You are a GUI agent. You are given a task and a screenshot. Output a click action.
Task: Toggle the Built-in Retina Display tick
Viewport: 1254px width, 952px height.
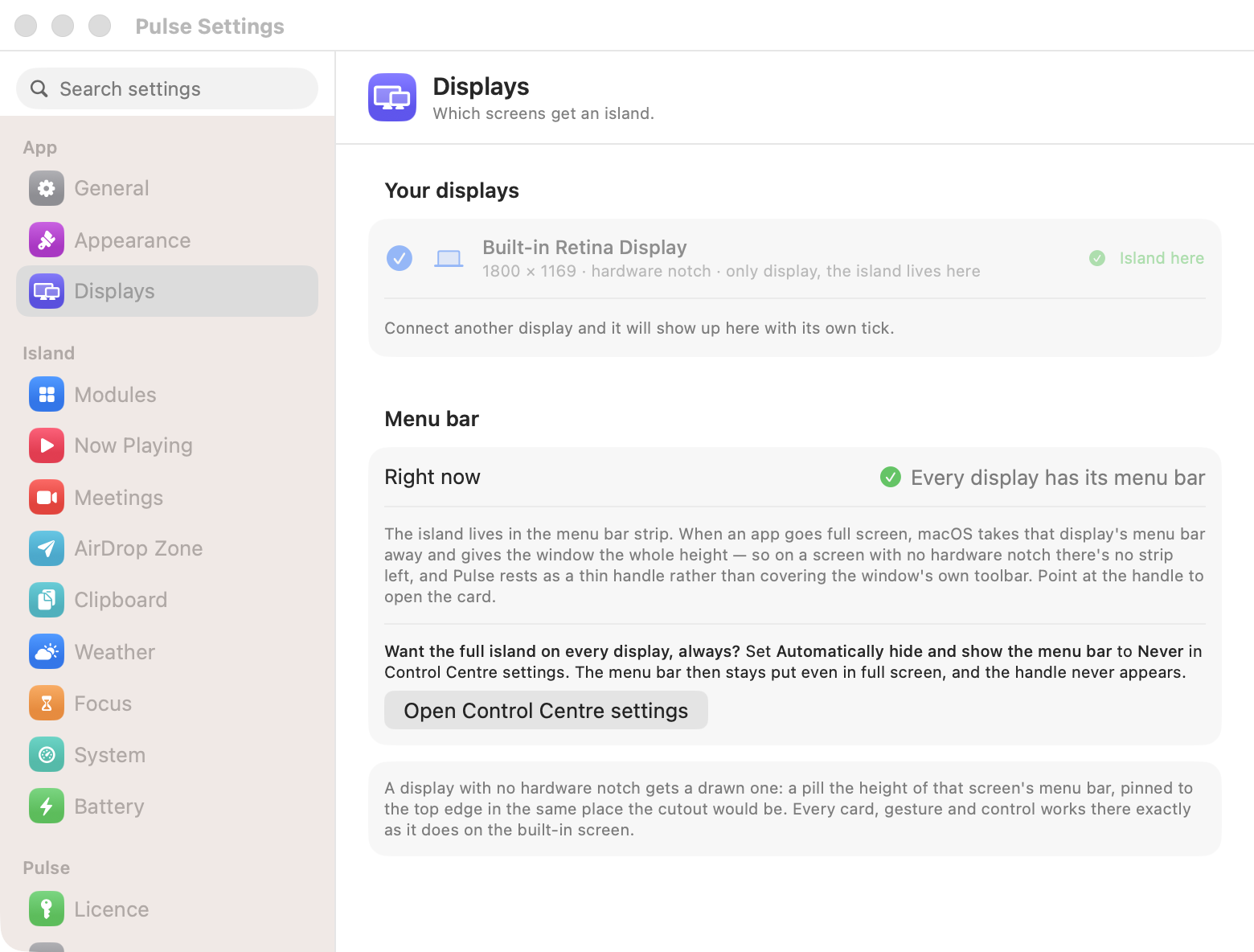[400, 258]
